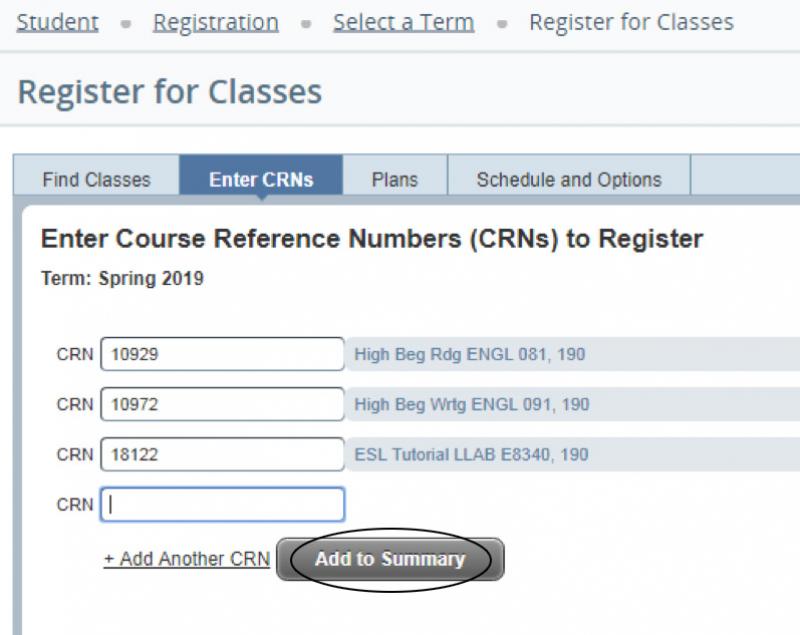The height and width of the screenshot is (635, 800).
Task: Open the Student breadcrumb link
Action: [x=56, y=21]
